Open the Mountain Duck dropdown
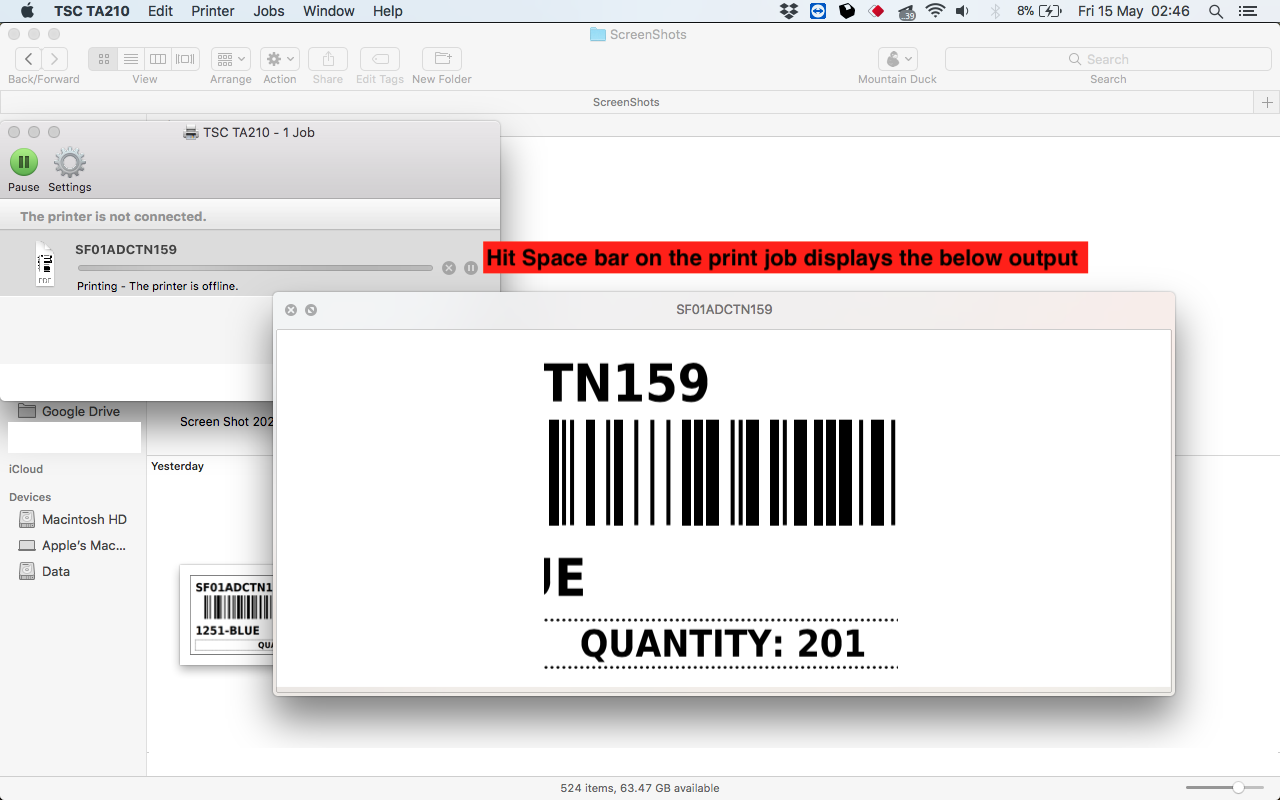 pos(896,58)
